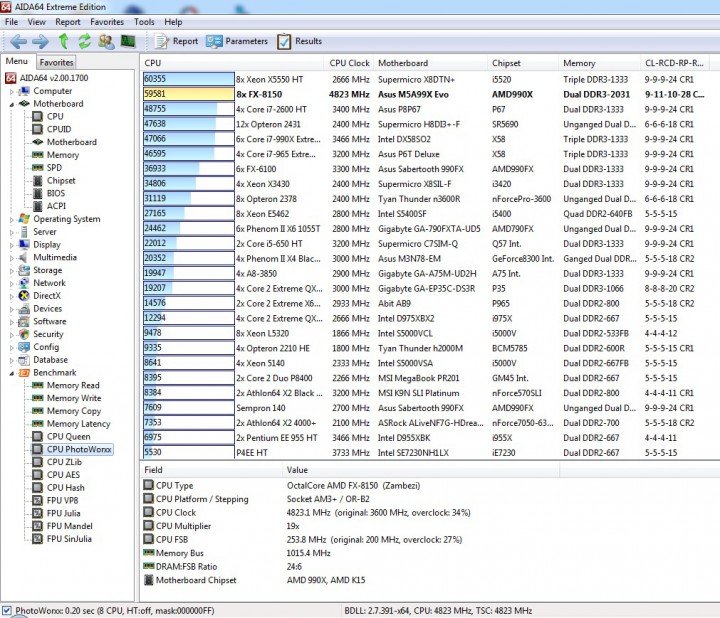Expand the Server tree node
Image resolution: width=720 pixels, height=618 pixels.
pyautogui.click(x=12, y=232)
